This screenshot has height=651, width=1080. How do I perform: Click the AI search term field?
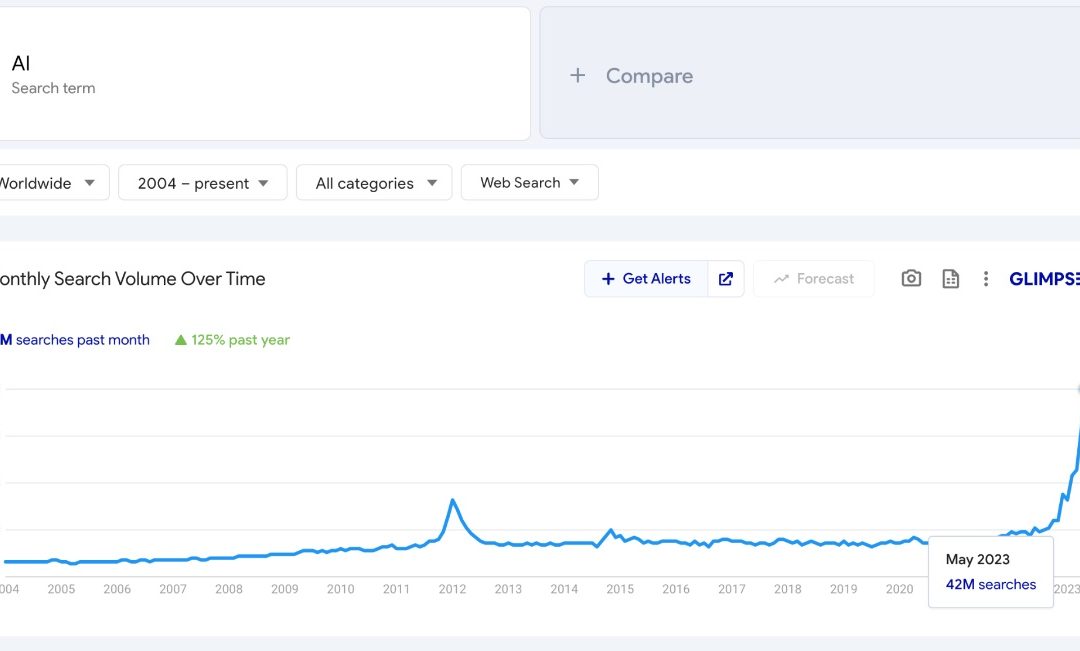[265, 73]
